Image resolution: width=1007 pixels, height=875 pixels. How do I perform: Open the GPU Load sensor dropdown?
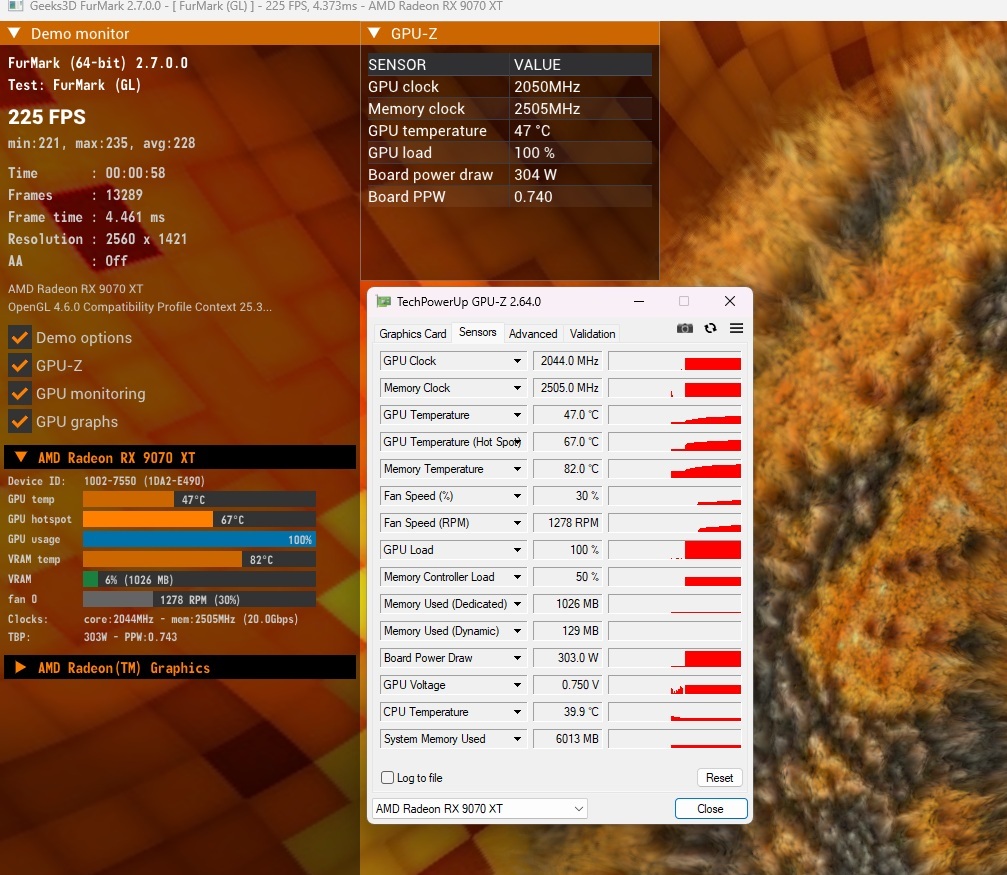pos(517,550)
